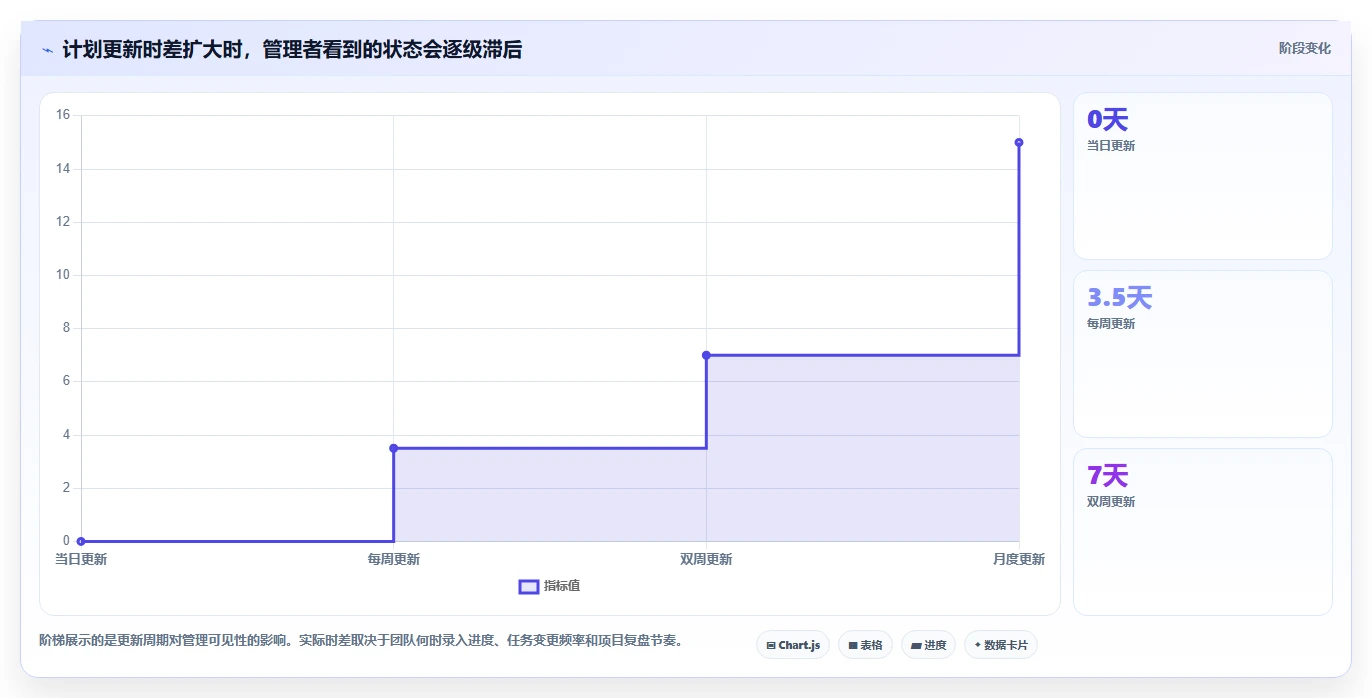This screenshot has height=698, width=1372.
Task: Click y-axis value 4
Action: [66, 435]
